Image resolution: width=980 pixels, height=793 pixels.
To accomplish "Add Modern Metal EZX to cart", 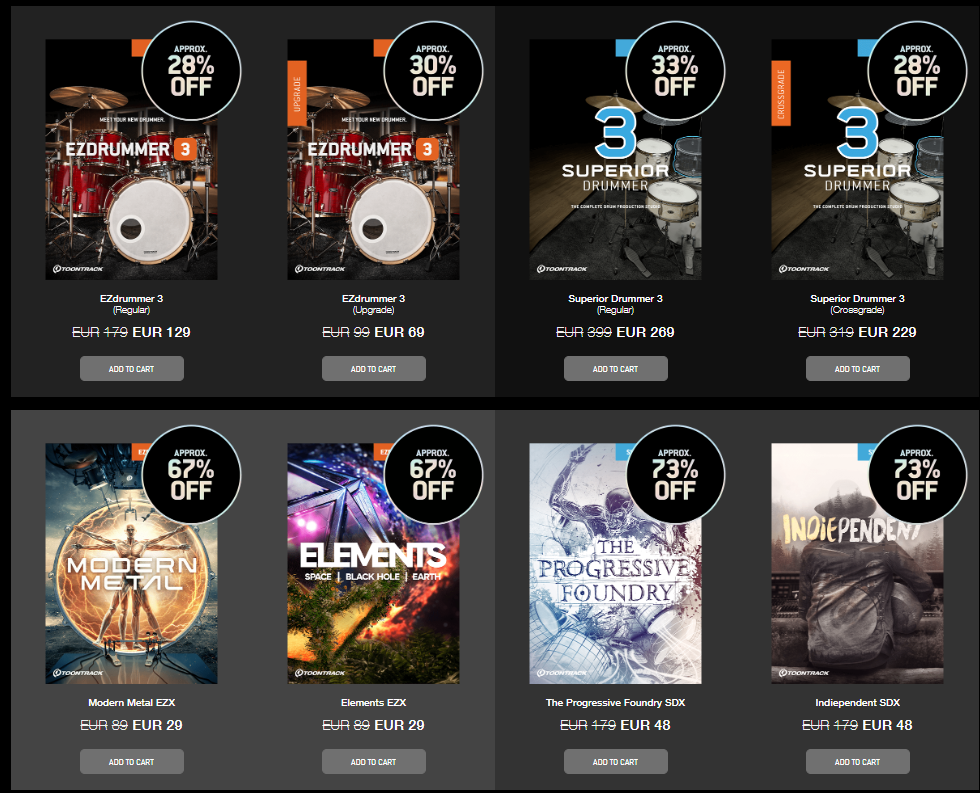I will (x=132, y=762).
